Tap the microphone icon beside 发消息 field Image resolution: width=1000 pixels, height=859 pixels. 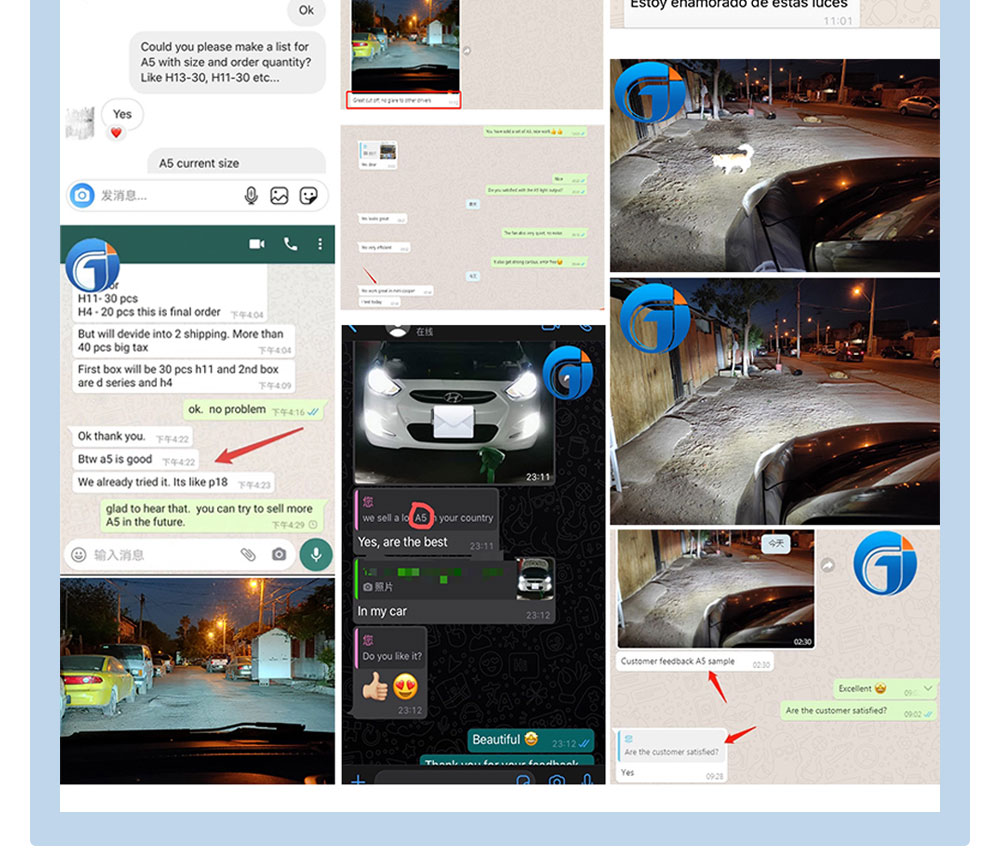[x=251, y=196]
